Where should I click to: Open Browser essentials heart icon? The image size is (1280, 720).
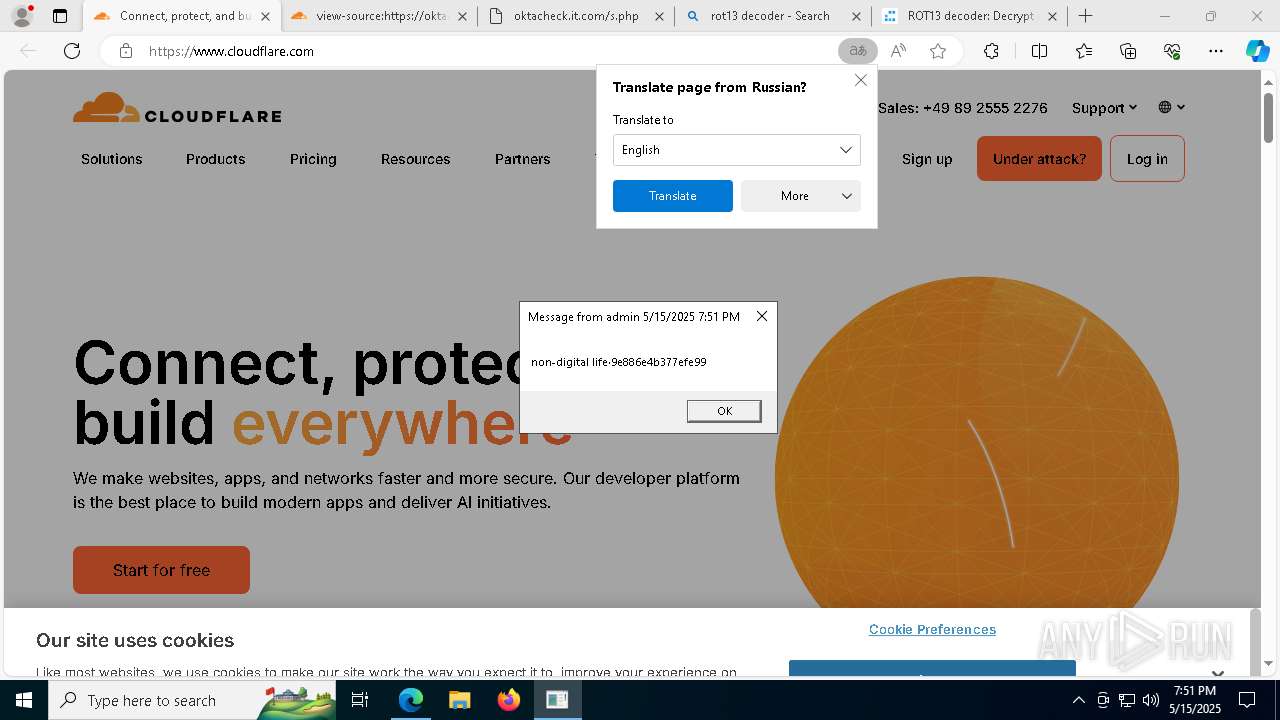click(x=1172, y=51)
